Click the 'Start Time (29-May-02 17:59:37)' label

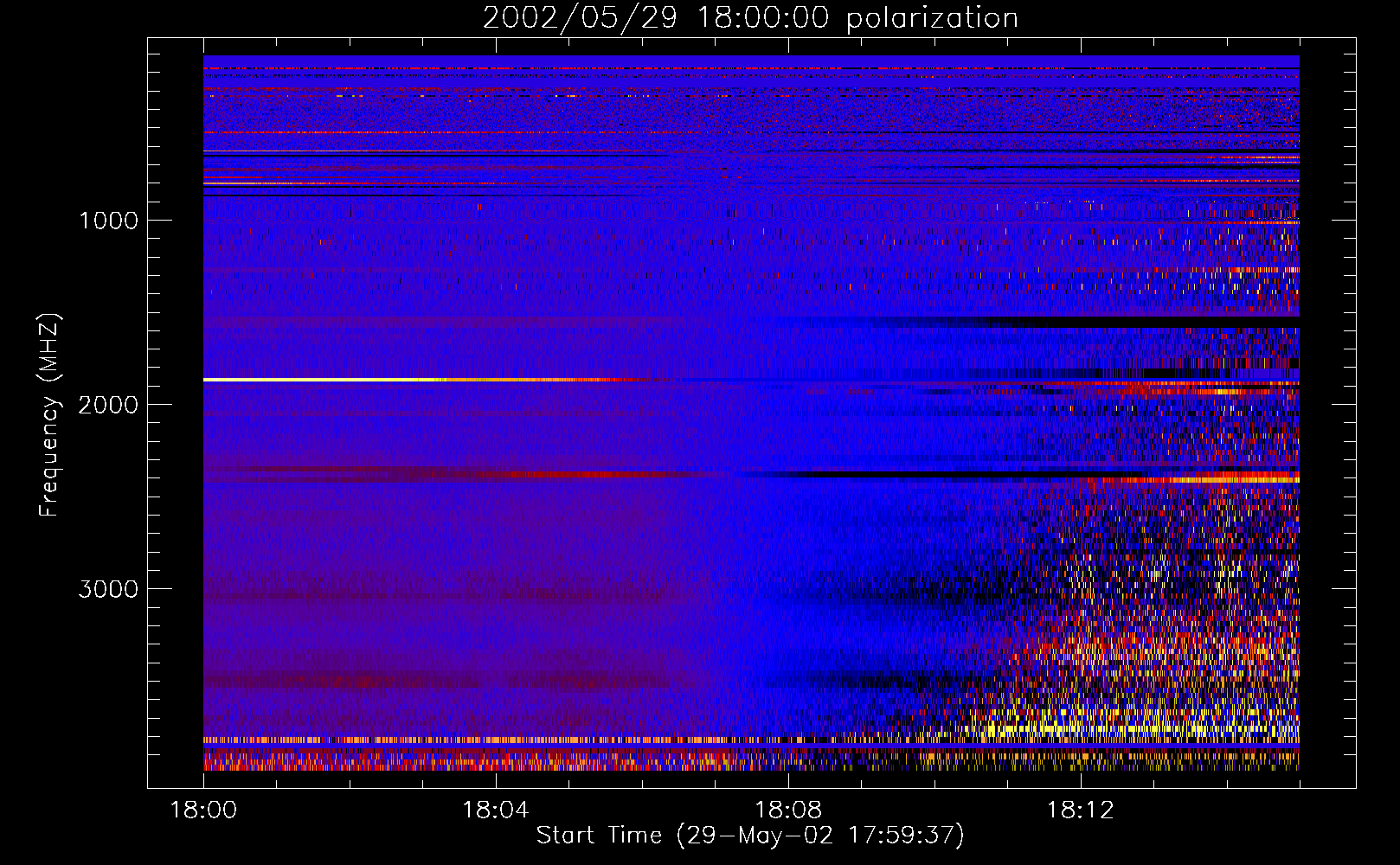750,836
